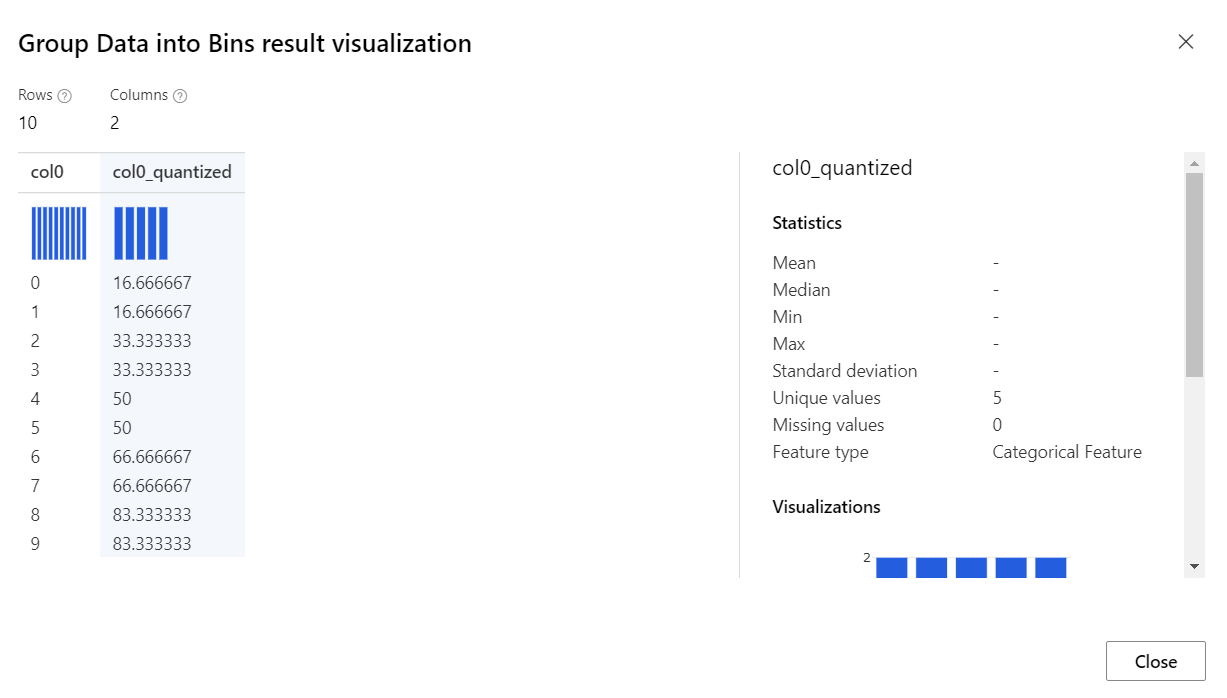Click the X to dismiss the dialog
Screen dimensions: 1227x698
click(x=1186, y=42)
